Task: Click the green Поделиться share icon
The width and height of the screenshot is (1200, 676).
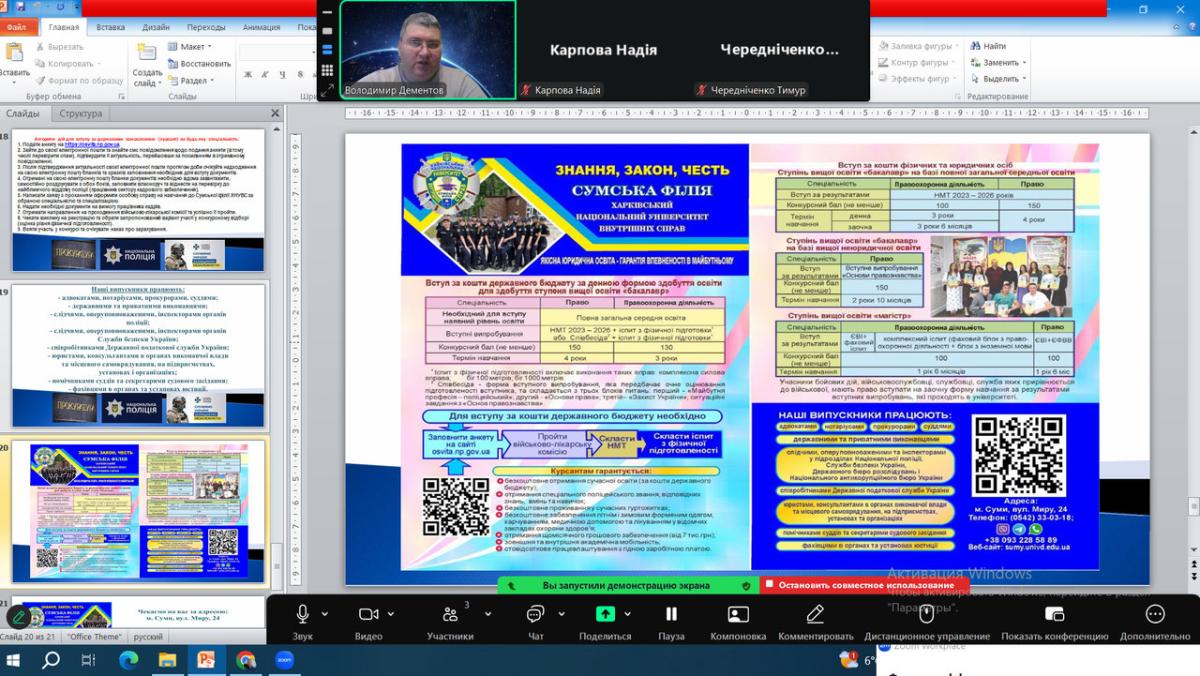Action: (604, 614)
